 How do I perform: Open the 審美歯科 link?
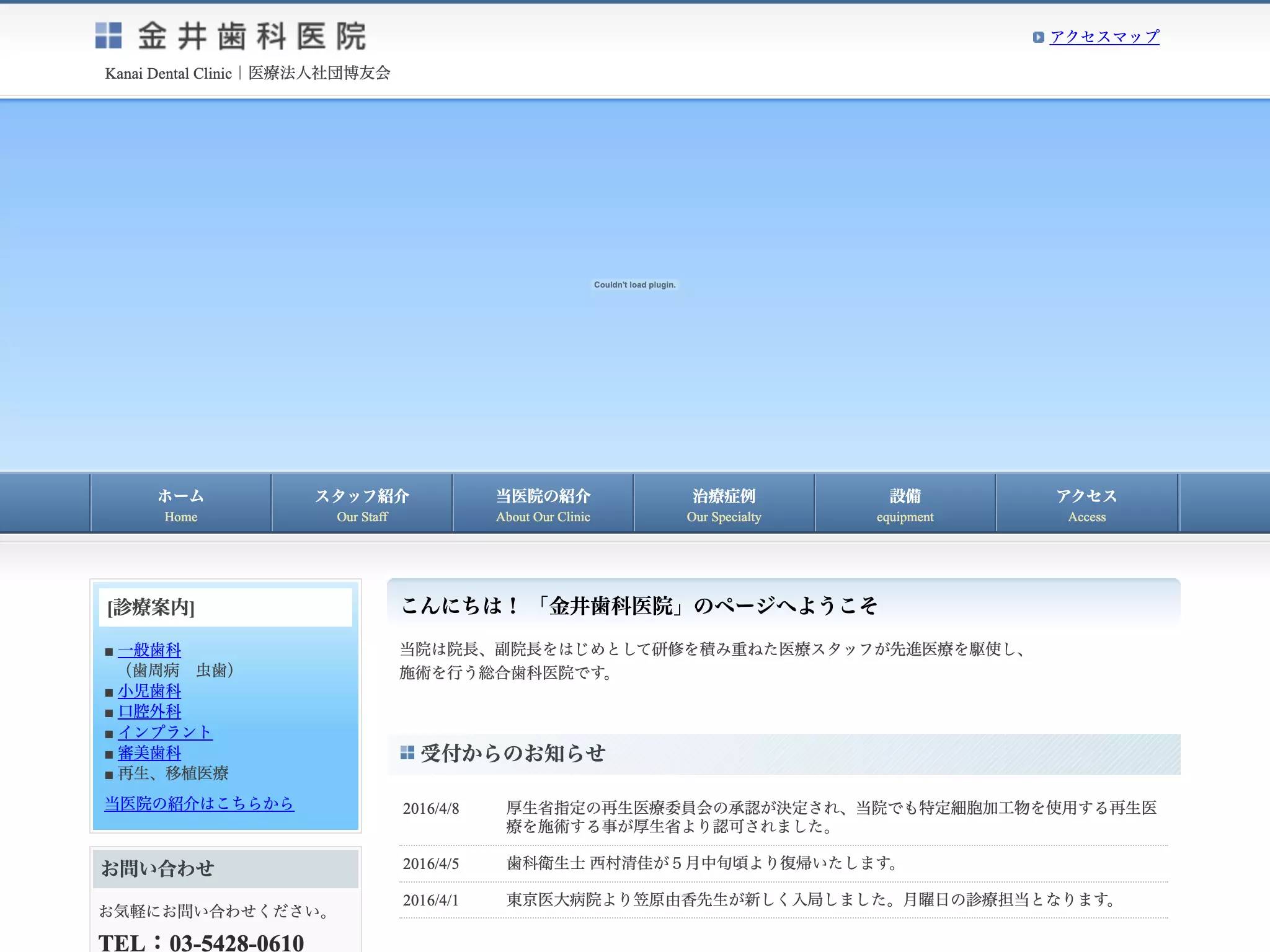(149, 752)
